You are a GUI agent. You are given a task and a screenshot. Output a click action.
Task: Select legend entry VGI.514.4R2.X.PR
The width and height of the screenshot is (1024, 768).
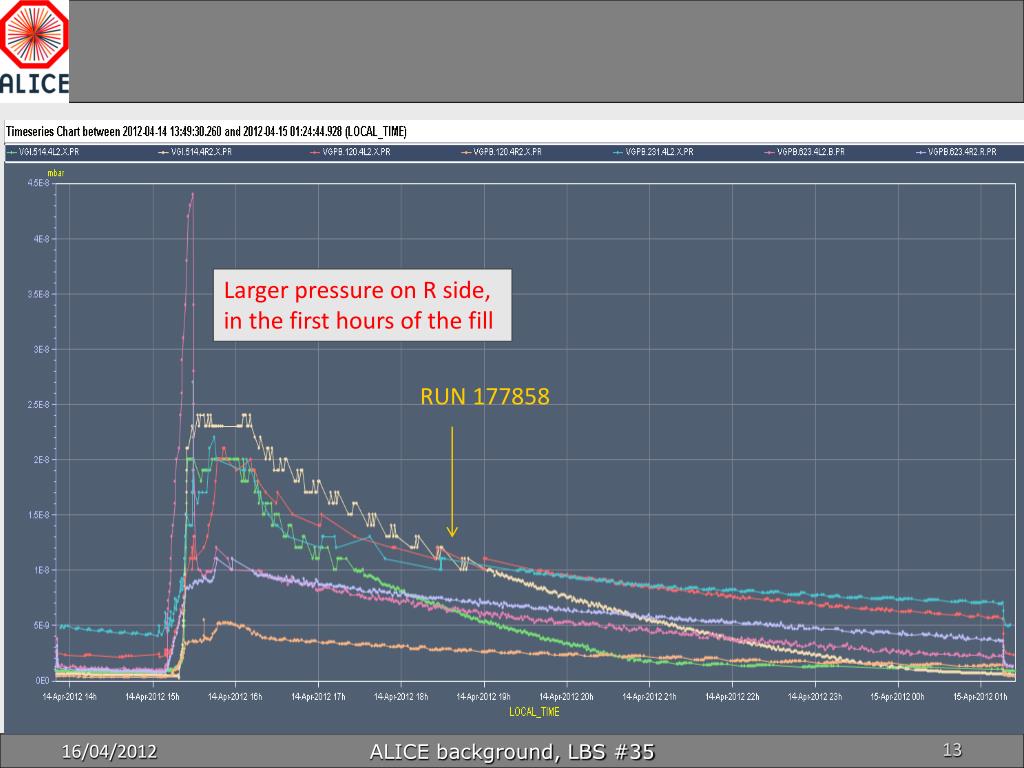195,152
